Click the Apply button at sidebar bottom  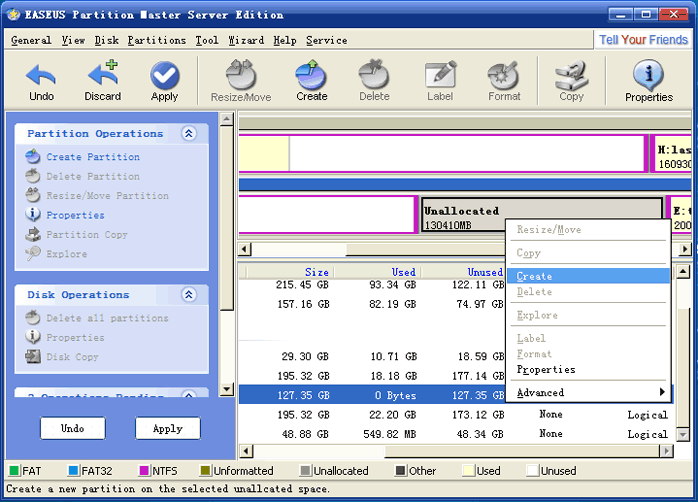168,428
